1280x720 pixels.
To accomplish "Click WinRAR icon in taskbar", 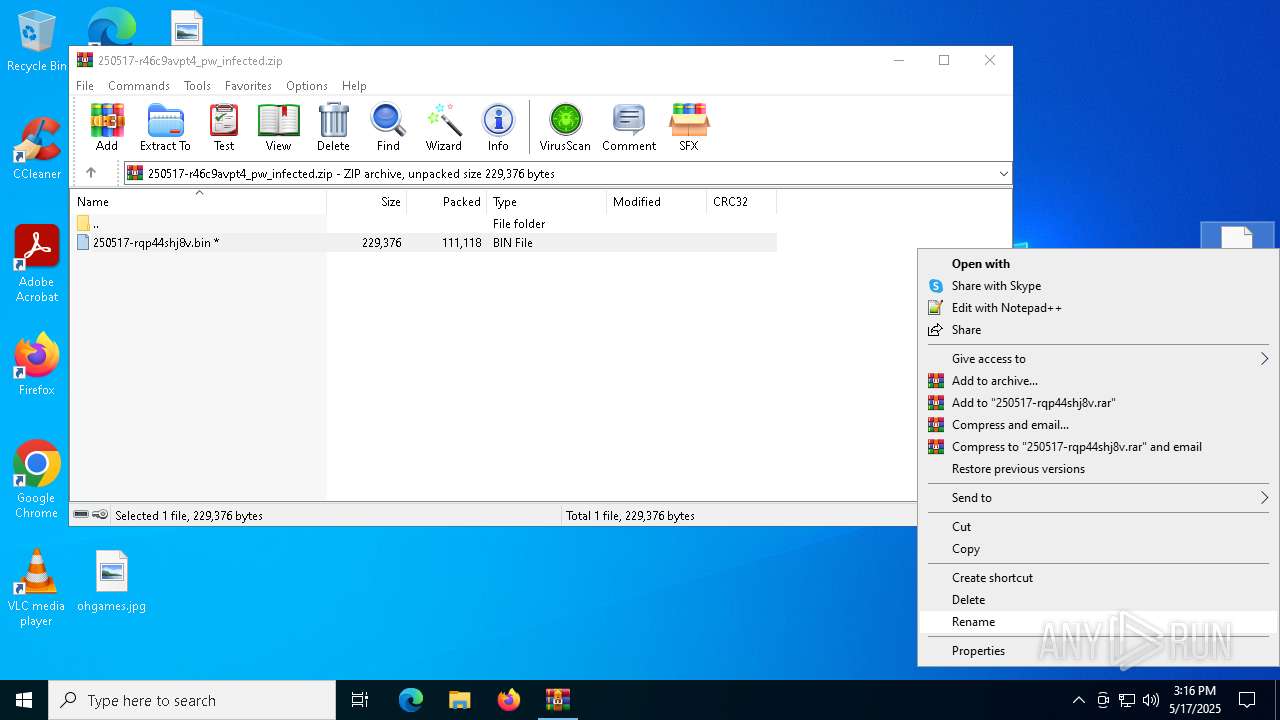I will [557, 700].
